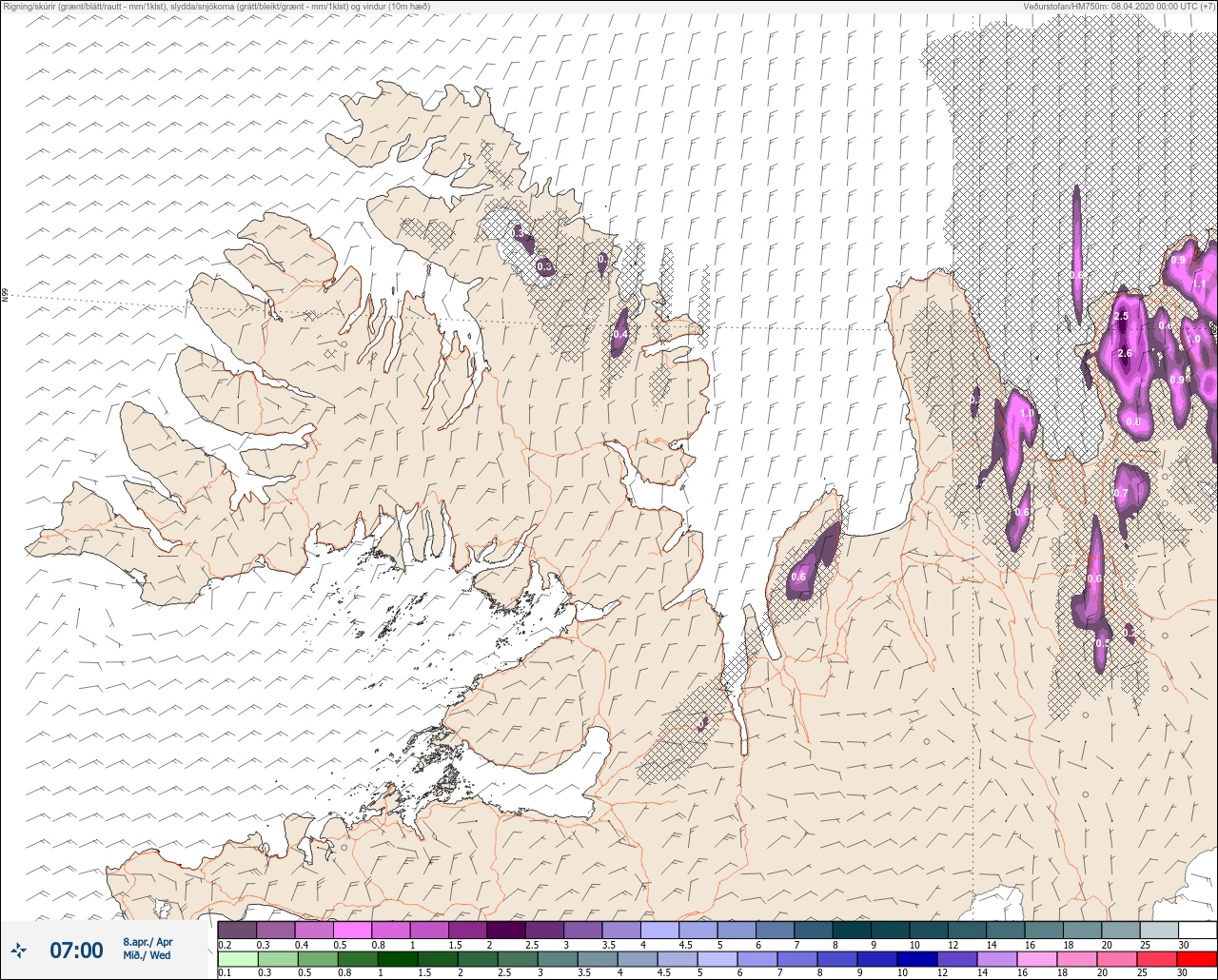Click the Veðurstofan logo icon beside 07:00
The image size is (1218, 980).
pos(19,950)
